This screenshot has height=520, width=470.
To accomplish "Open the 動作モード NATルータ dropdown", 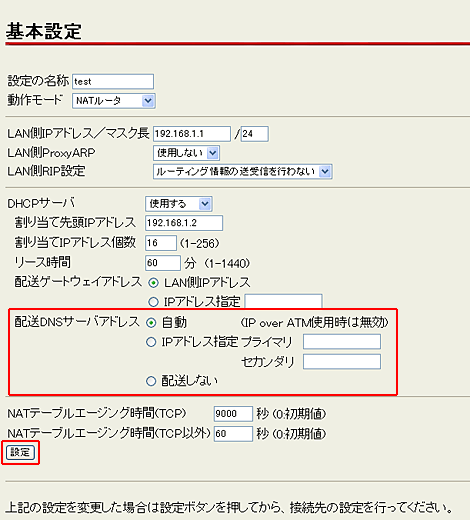I will pyautogui.click(x=113, y=101).
